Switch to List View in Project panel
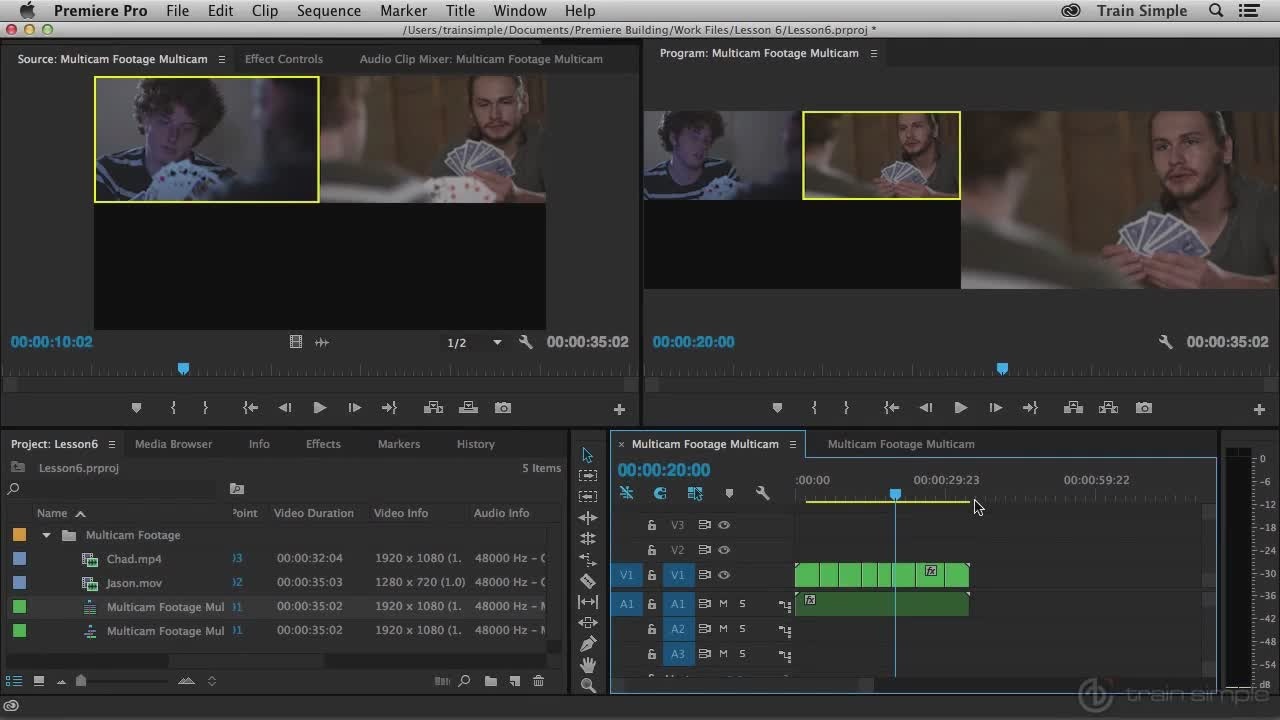Viewport: 1280px width, 720px height. pyautogui.click(x=14, y=681)
